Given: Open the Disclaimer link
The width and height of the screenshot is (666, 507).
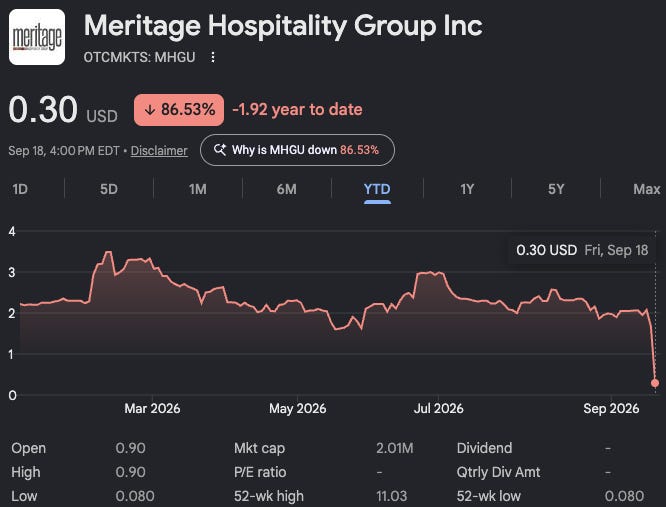Looking at the screenshot, I should click(159, 151).
